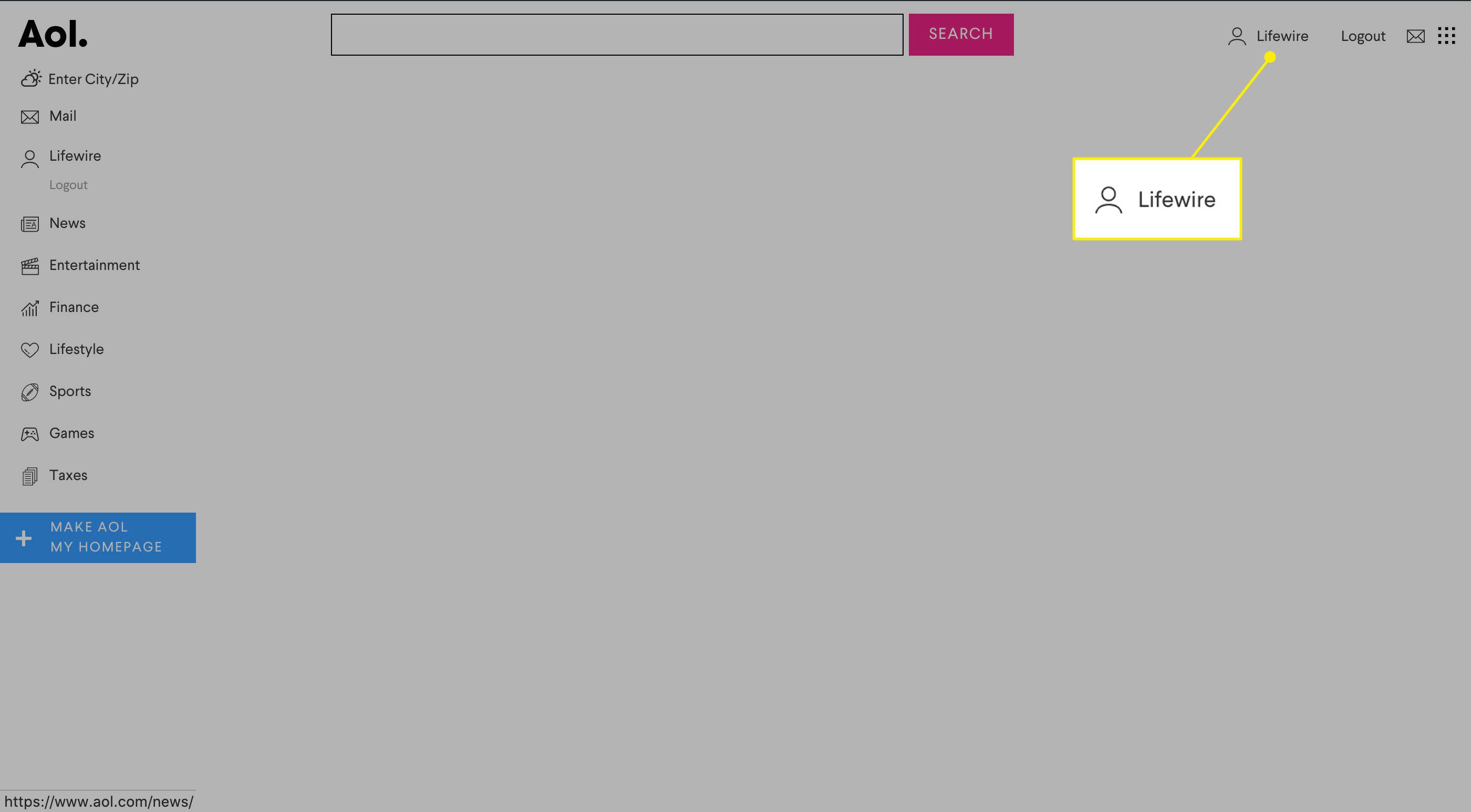Click the Games icon in sidebar
Viewport: 1471px width, 812px height.
point(29,434)
